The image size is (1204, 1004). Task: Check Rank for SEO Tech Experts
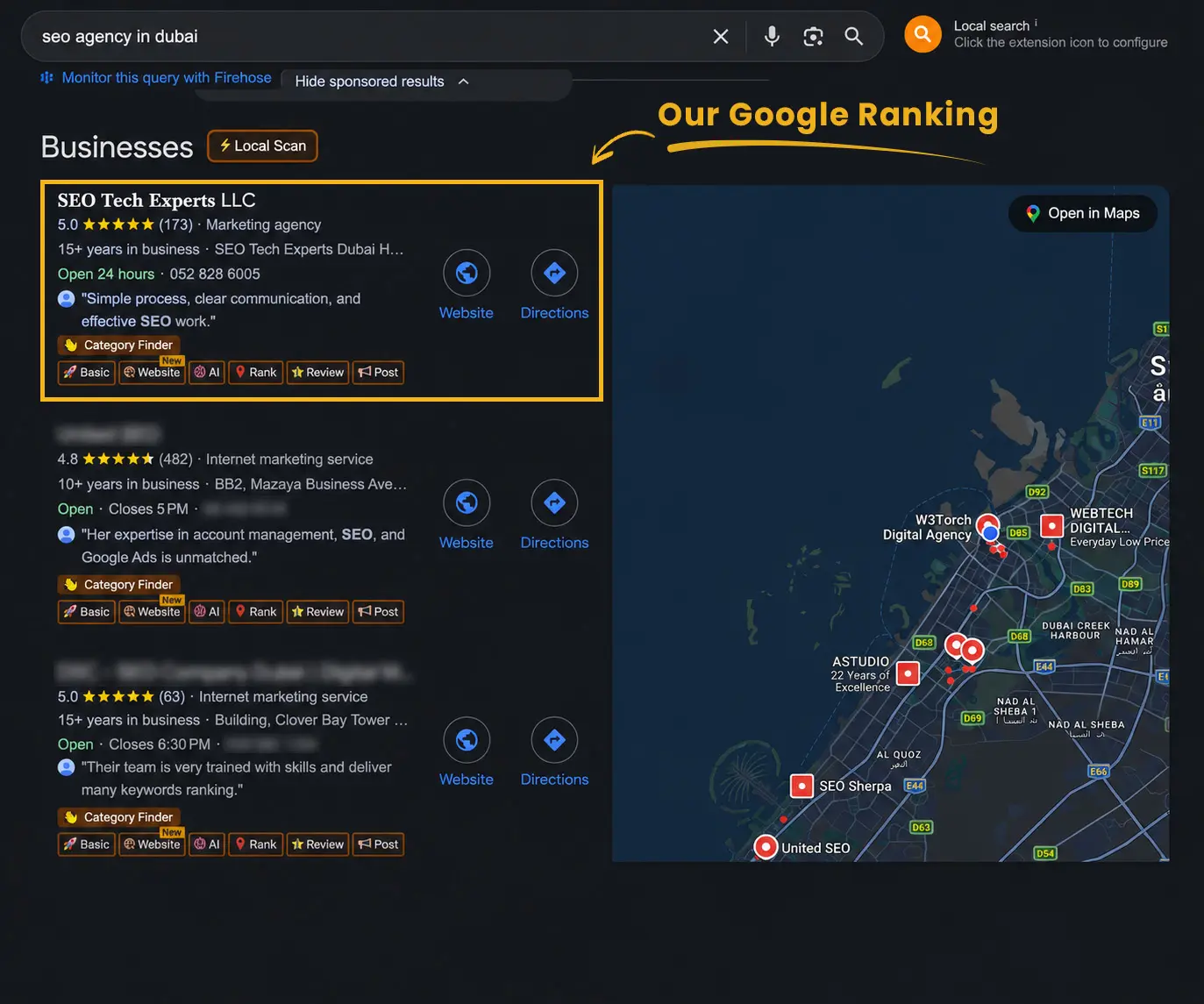tap(255, 373)
